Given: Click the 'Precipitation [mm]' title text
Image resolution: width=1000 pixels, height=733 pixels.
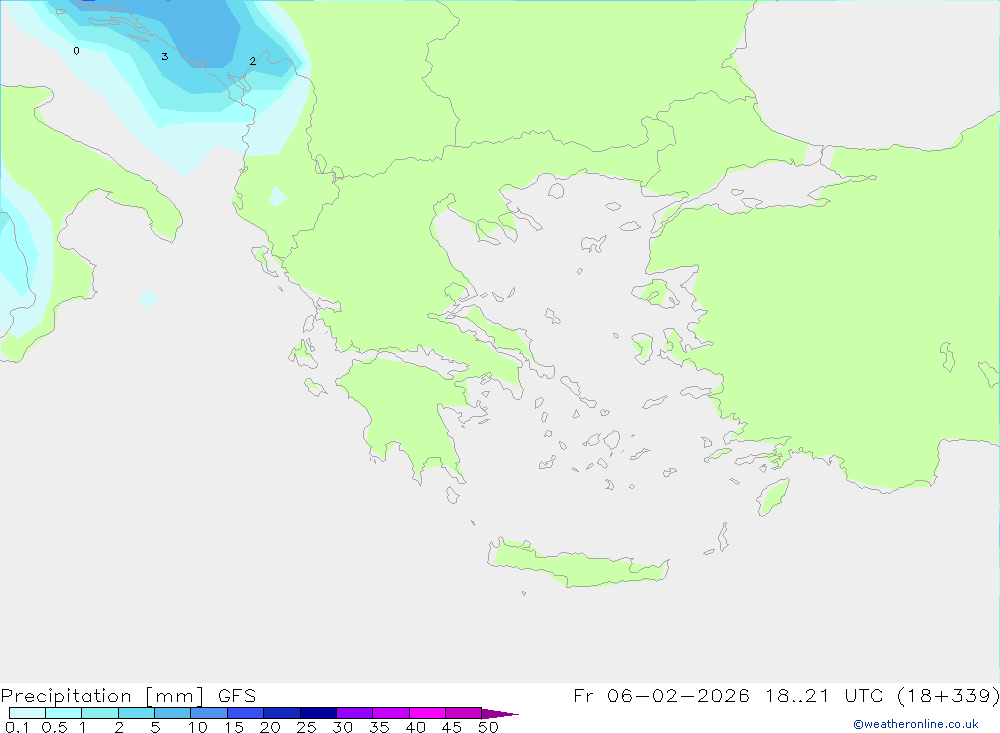Looking at the screenshot, I should [x=103, y=696].
